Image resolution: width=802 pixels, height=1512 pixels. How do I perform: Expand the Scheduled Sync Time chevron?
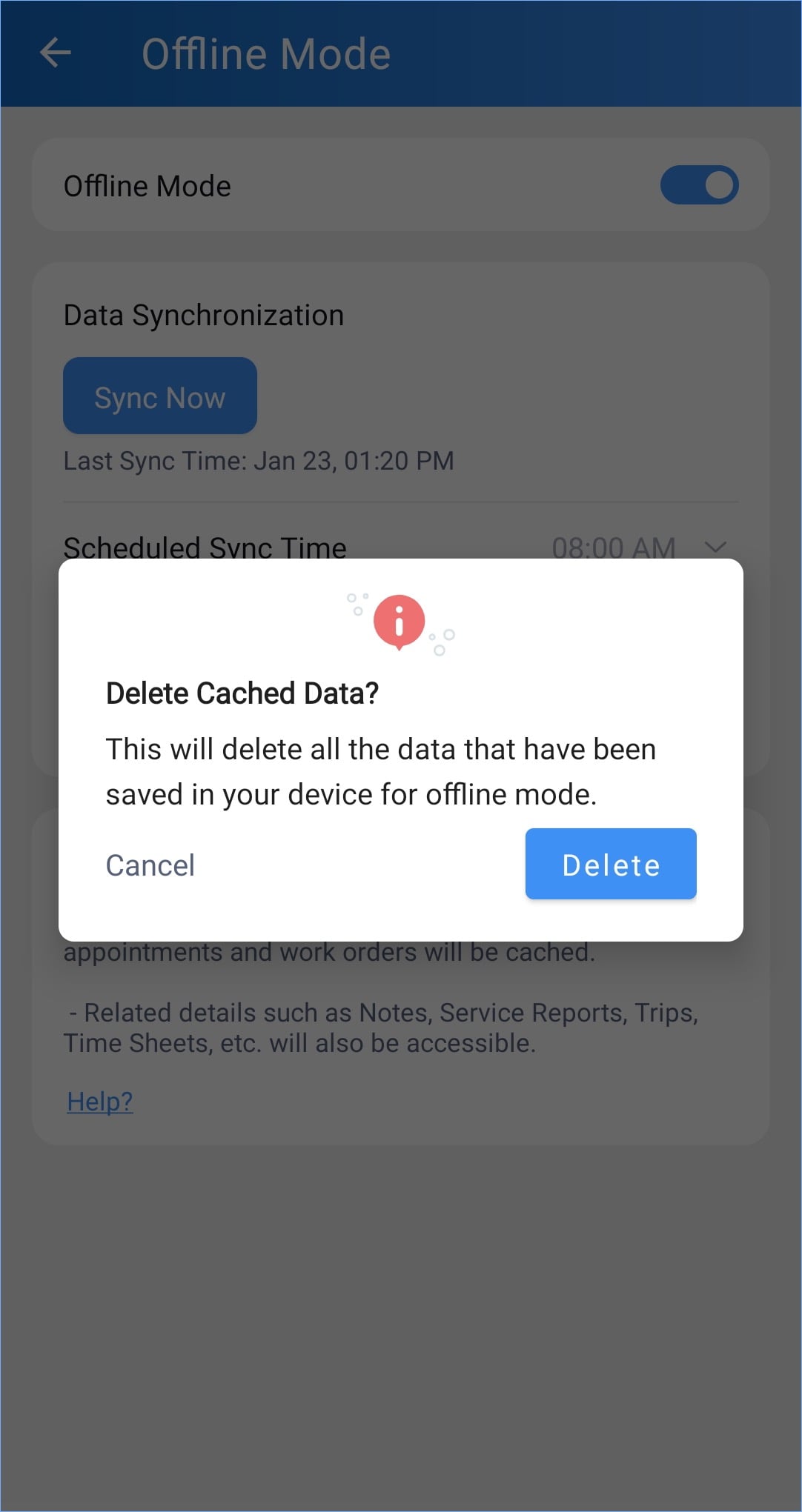(x=715, y=547)
